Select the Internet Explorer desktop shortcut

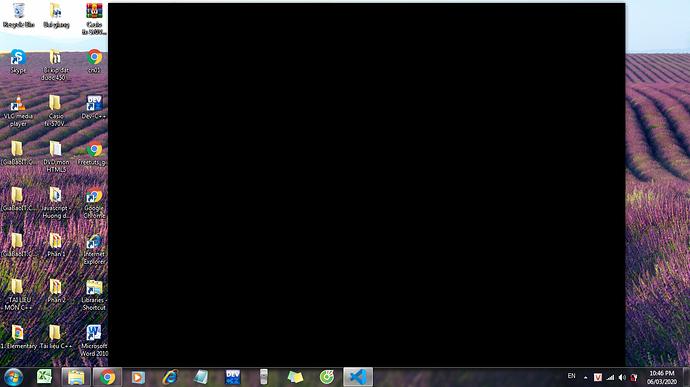pyautogui.click(x=94, y=249)
